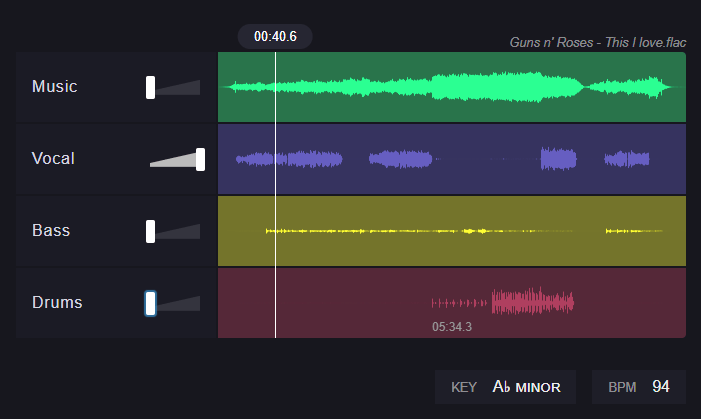Screen dimensions: 701x419
Task: Click the 00:40.6 playhead time bubble
Action: pyautogui.click(x=275, y=36)
